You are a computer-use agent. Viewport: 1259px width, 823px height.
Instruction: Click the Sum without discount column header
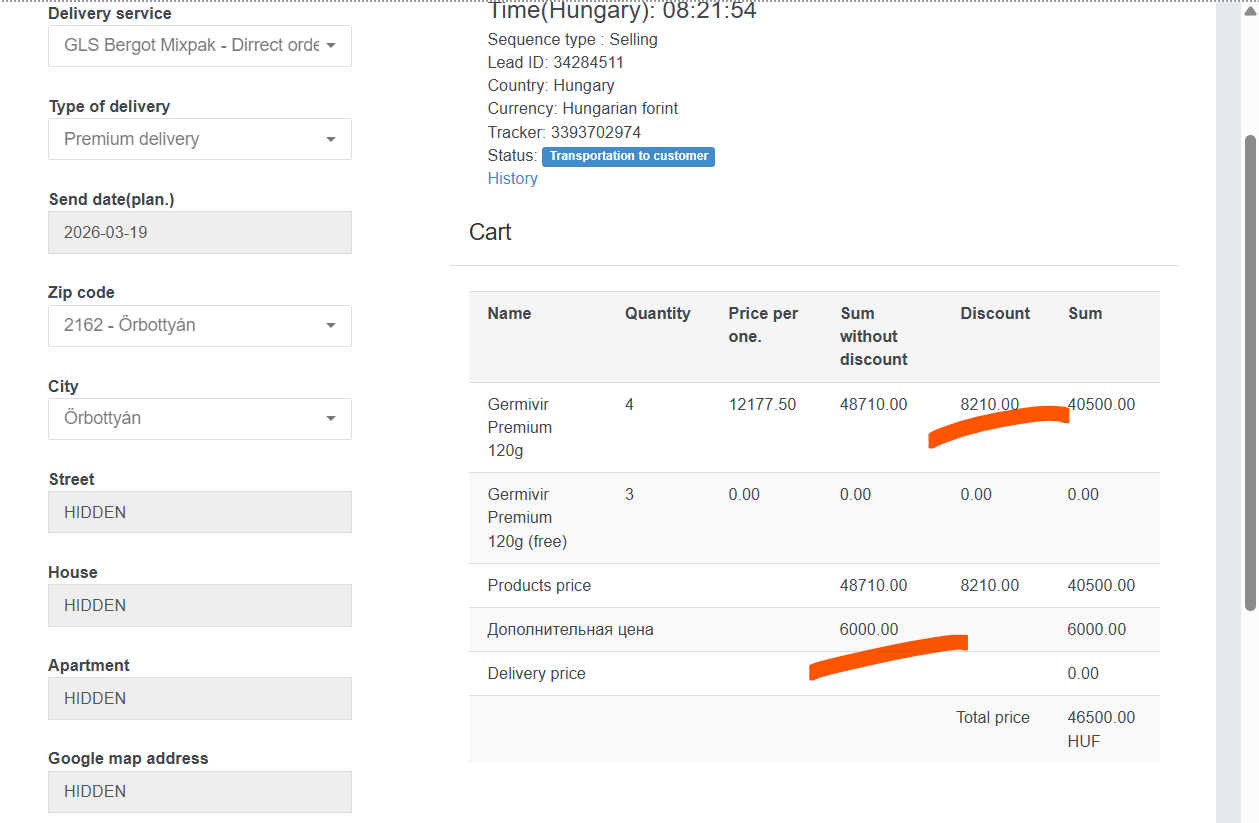tap(873, 336)
